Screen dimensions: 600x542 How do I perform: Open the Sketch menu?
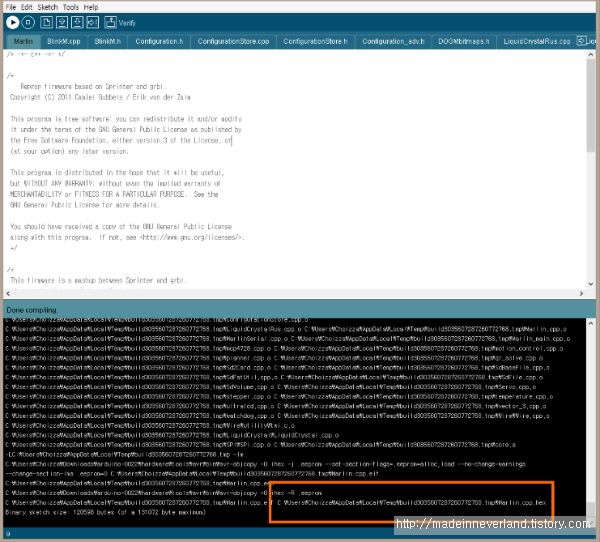point(47,7)
